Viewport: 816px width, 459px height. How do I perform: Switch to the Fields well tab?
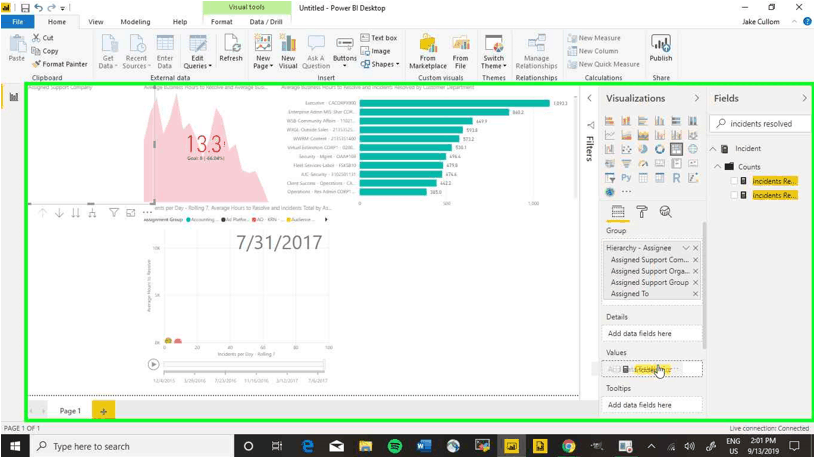[618, 212]
